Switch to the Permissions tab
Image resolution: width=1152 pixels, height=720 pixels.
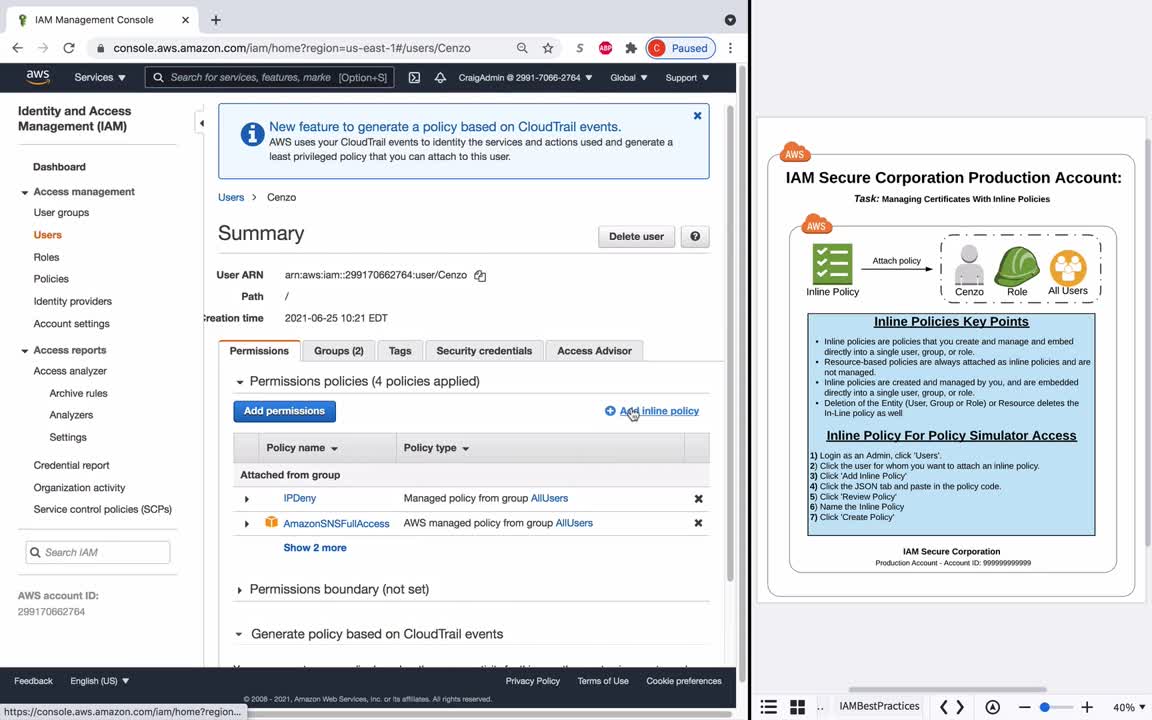(x=259, y=350)
